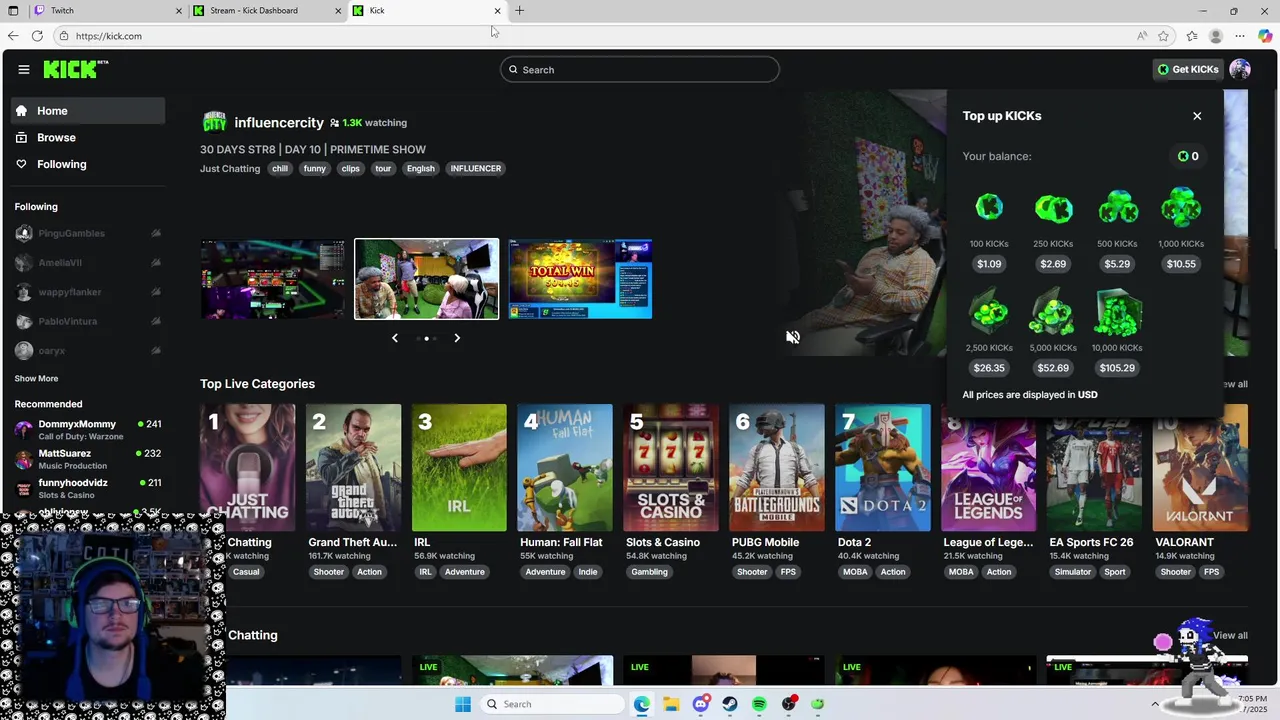Open the VALORANT category card

pyautogui.click(x=1201, y=467)
